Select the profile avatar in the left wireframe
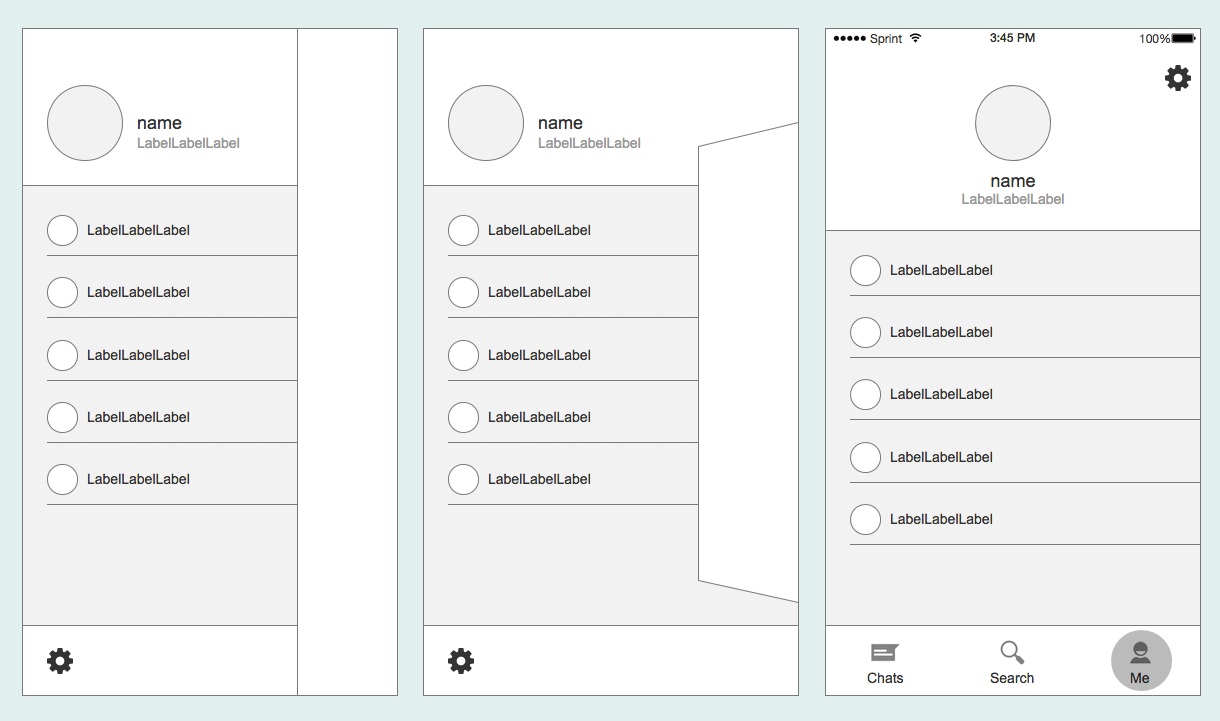1220x721 pixels. click(x=85, y=123)
